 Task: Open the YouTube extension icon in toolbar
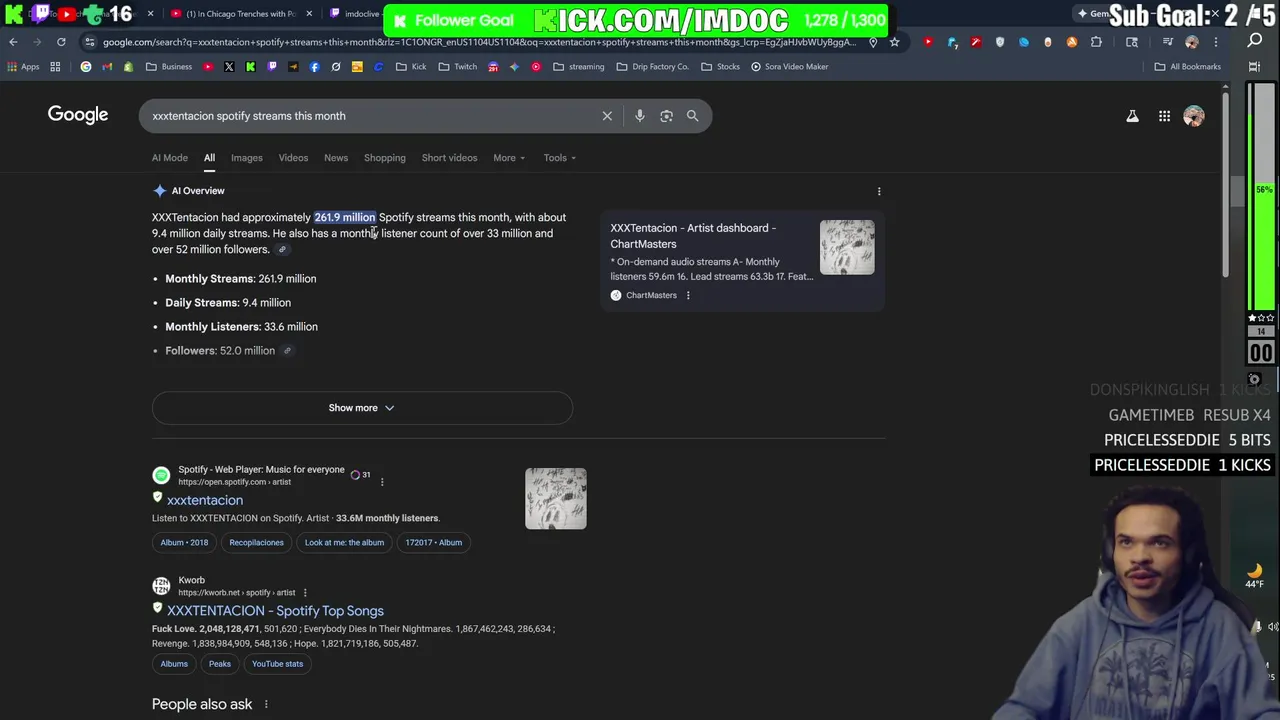[x=928, y=42]
